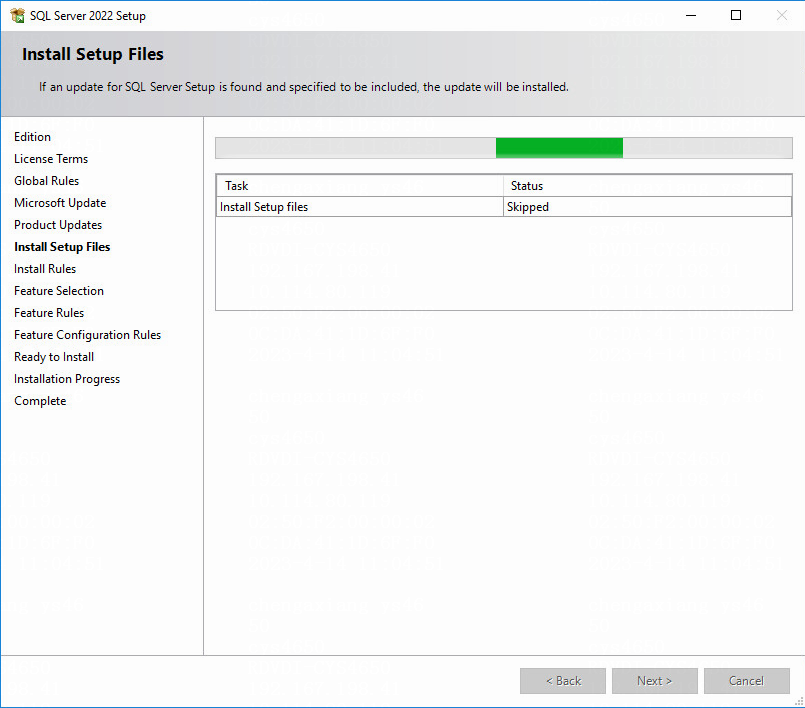Select the 'Install Setup files' task cell

point(360,207)
